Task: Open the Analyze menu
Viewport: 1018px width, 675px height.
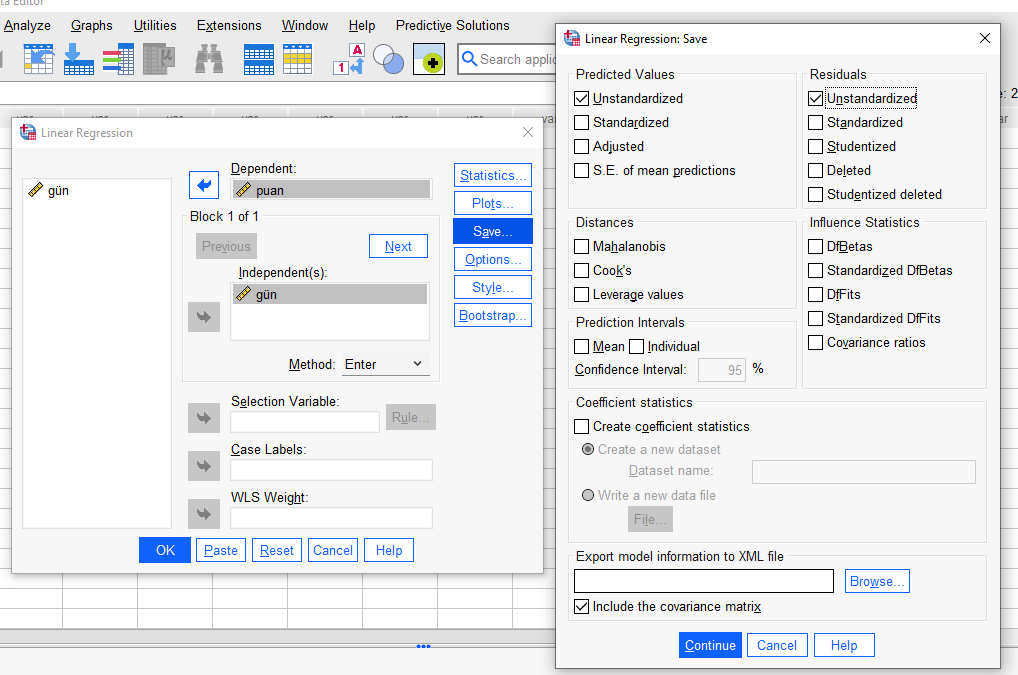Action: (x=27, y=25)
